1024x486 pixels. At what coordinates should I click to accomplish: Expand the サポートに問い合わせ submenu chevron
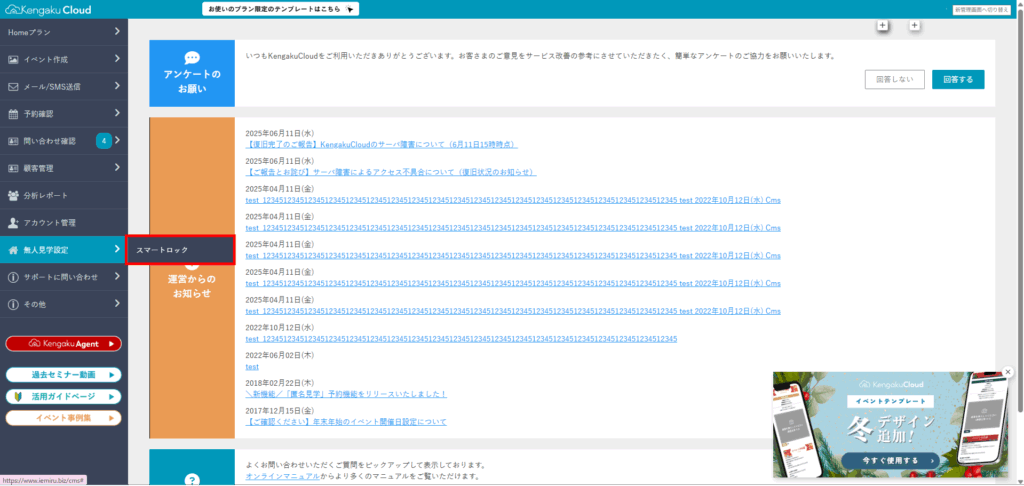(117, 276)
